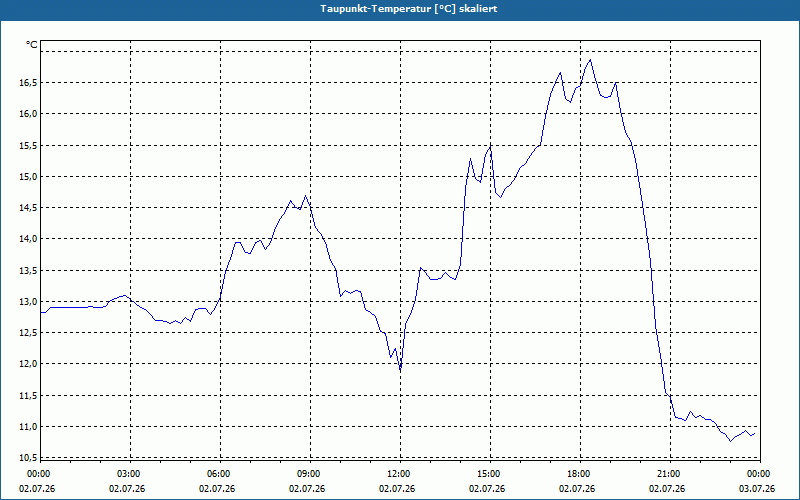Select the 21:00 time axis label
This screenshot has height=500, width=800.
pyautogui.click(x=668, y=474)
